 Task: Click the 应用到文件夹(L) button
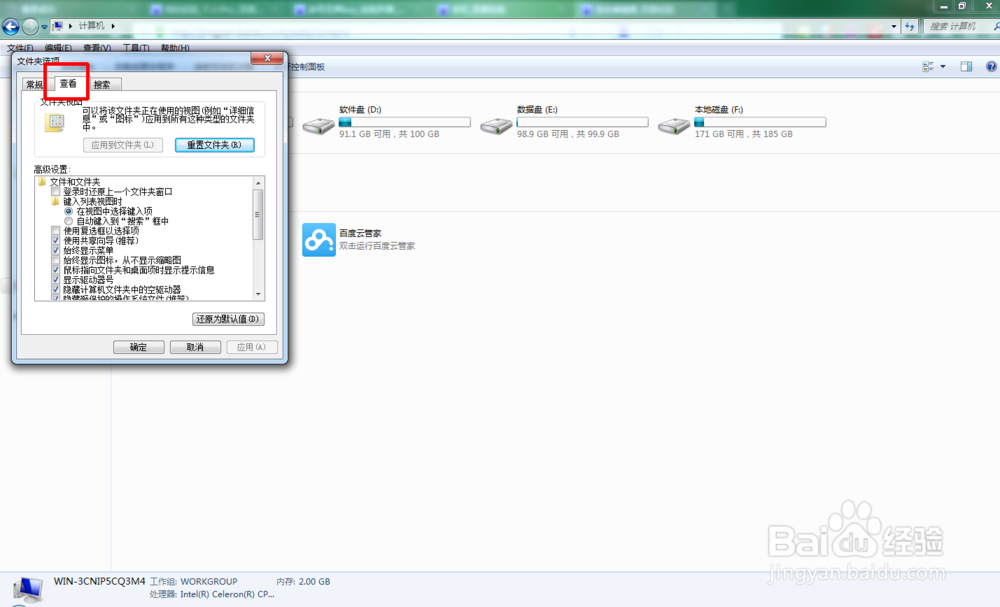coord(122,145)
